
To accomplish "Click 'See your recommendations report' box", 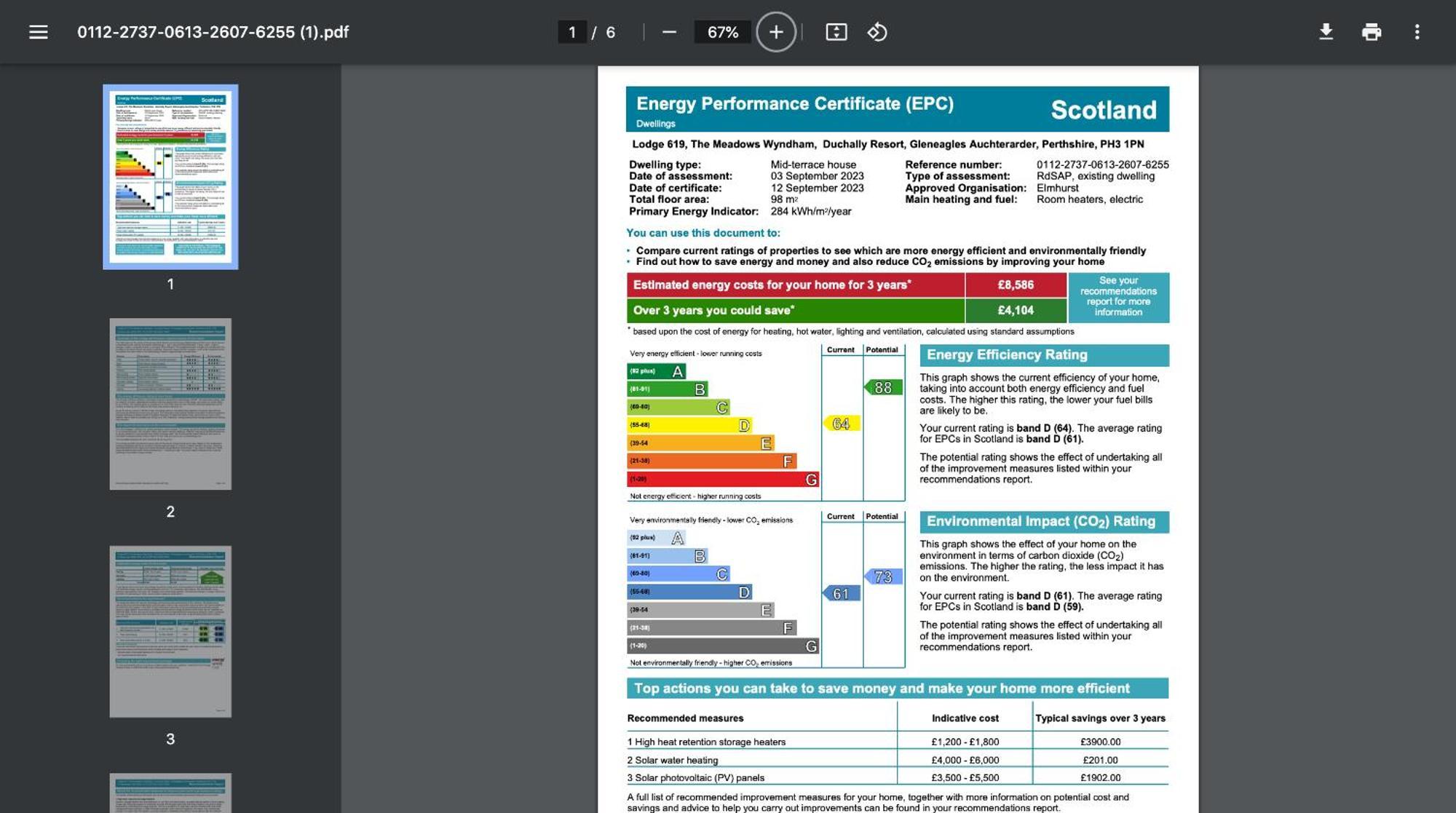I will [1118, 297].
